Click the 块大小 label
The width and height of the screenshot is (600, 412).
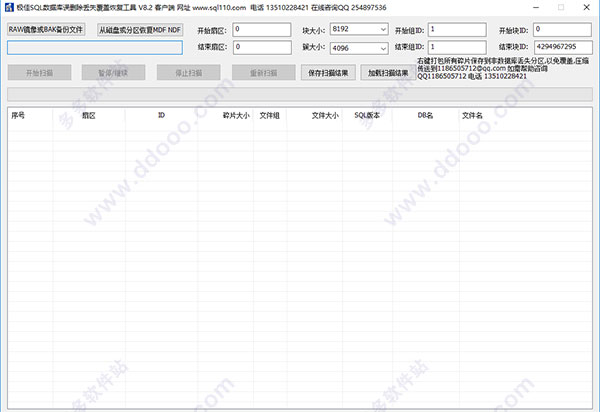pyautogui.click(x=314, y=31)
